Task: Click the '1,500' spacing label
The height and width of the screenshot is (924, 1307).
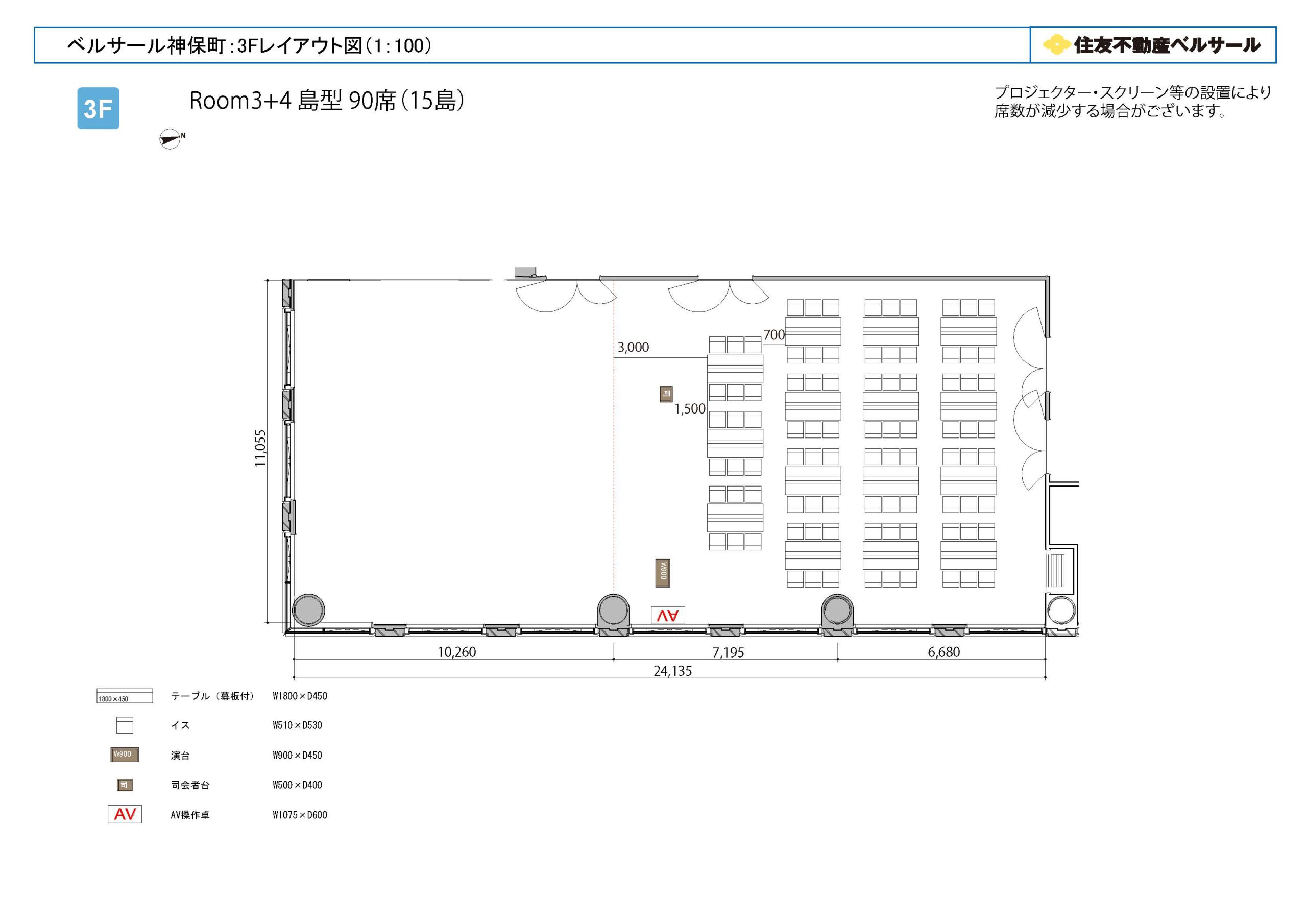Action: (690, 409)
